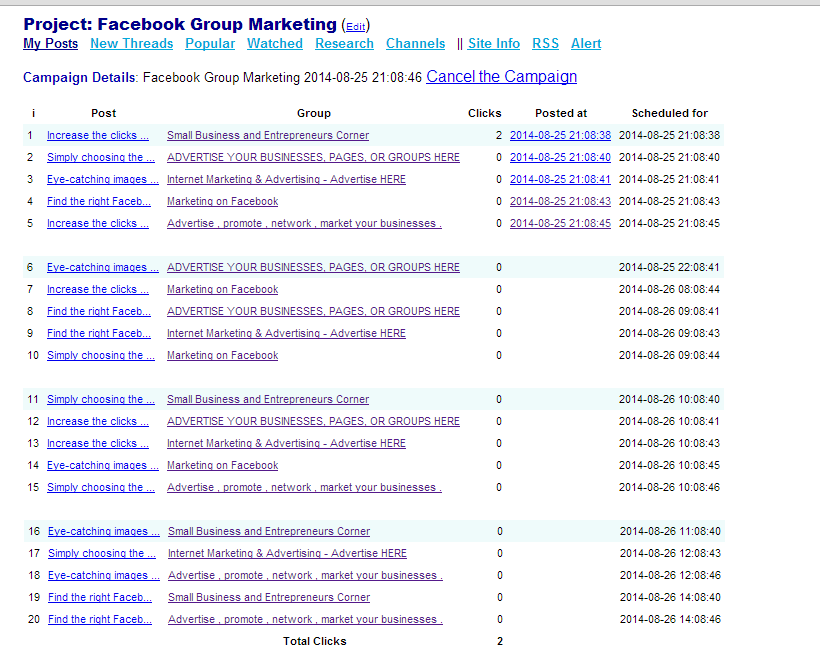Viewport: 820px width, 656px height.
Task: Open row 16 group Small Business and Entrepreneurs Corner
Action: tap(269, 530)
